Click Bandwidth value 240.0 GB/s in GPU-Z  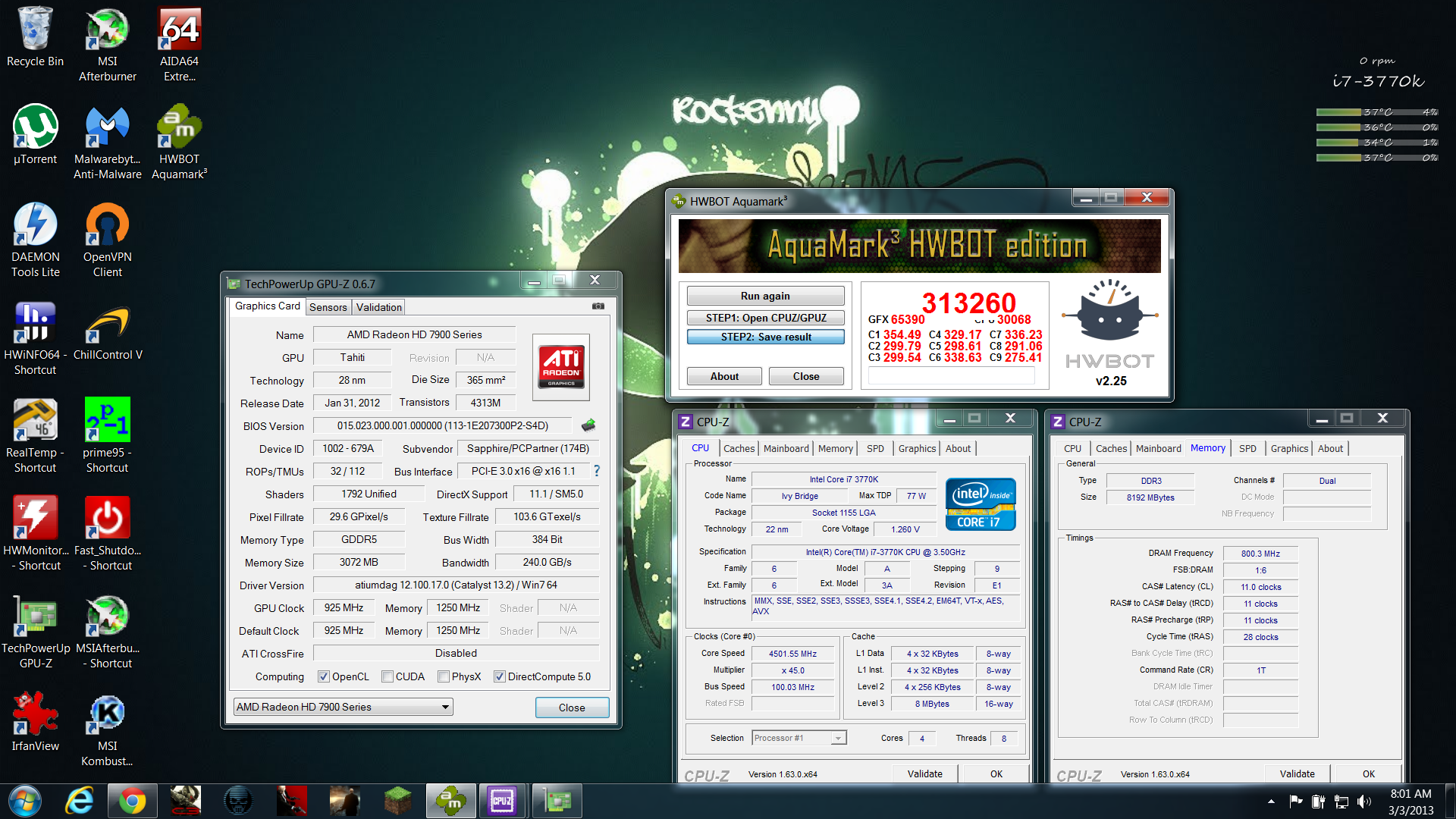click(547, 562)
